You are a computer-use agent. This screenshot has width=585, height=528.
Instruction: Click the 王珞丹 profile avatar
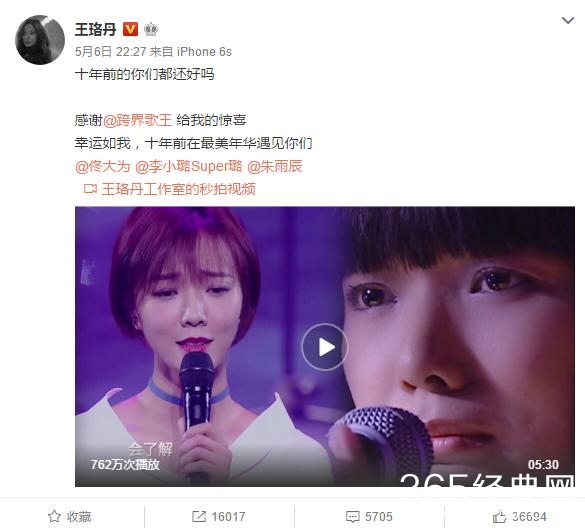pyautogui.click(x=40, y=40)
